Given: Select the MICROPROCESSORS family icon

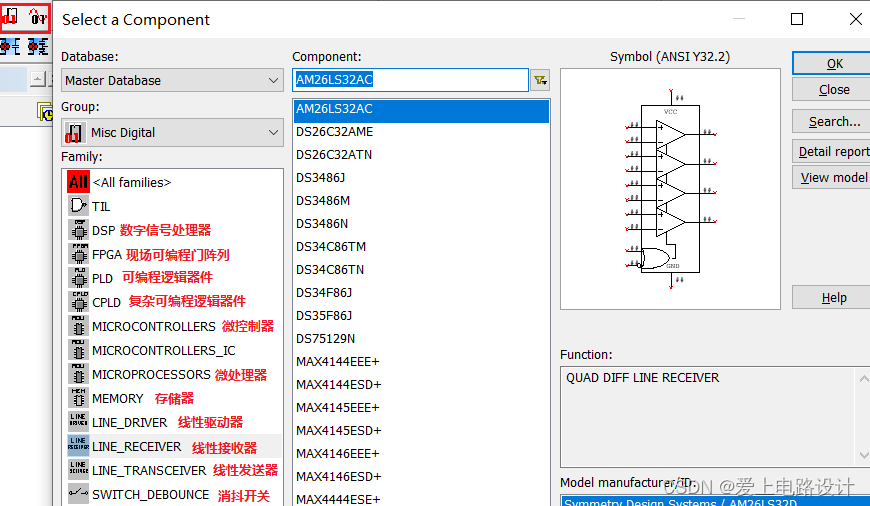Looking at the screenshot, I should 78,374.
